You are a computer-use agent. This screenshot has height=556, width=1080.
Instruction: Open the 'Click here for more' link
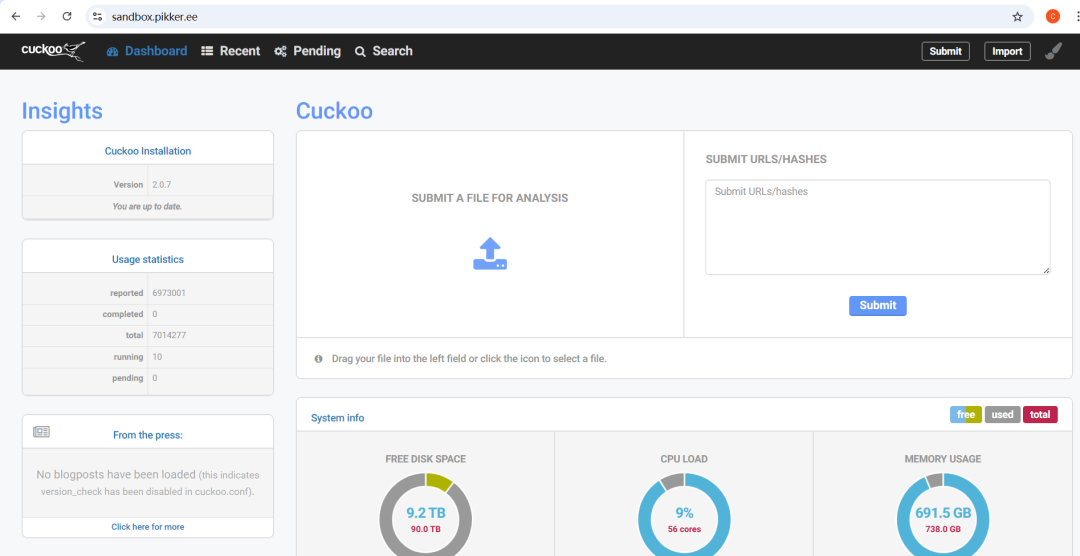[148, 526]
